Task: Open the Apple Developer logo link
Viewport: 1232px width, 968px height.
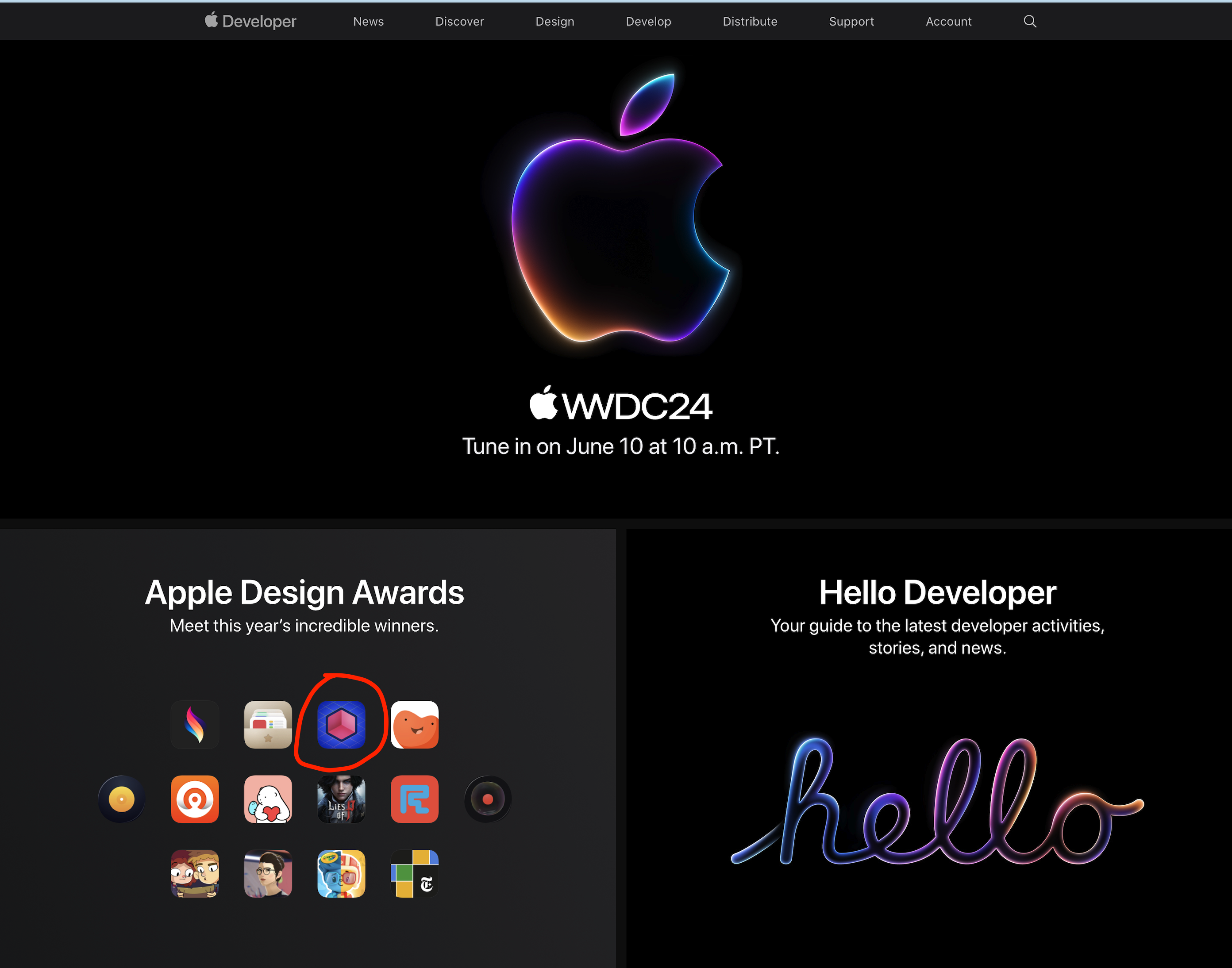Action: pyautogui.click(x=250, y=21)
